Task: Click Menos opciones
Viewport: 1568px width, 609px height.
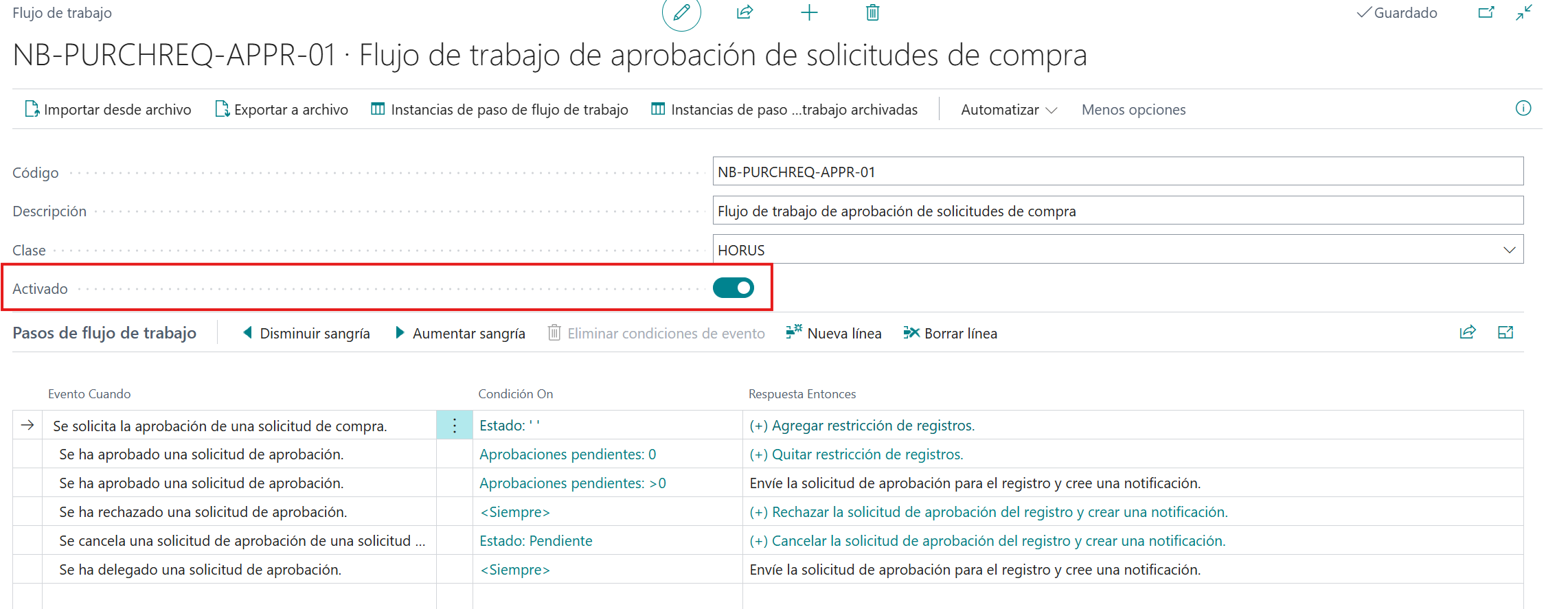Action: click(x=1133, y=110)
